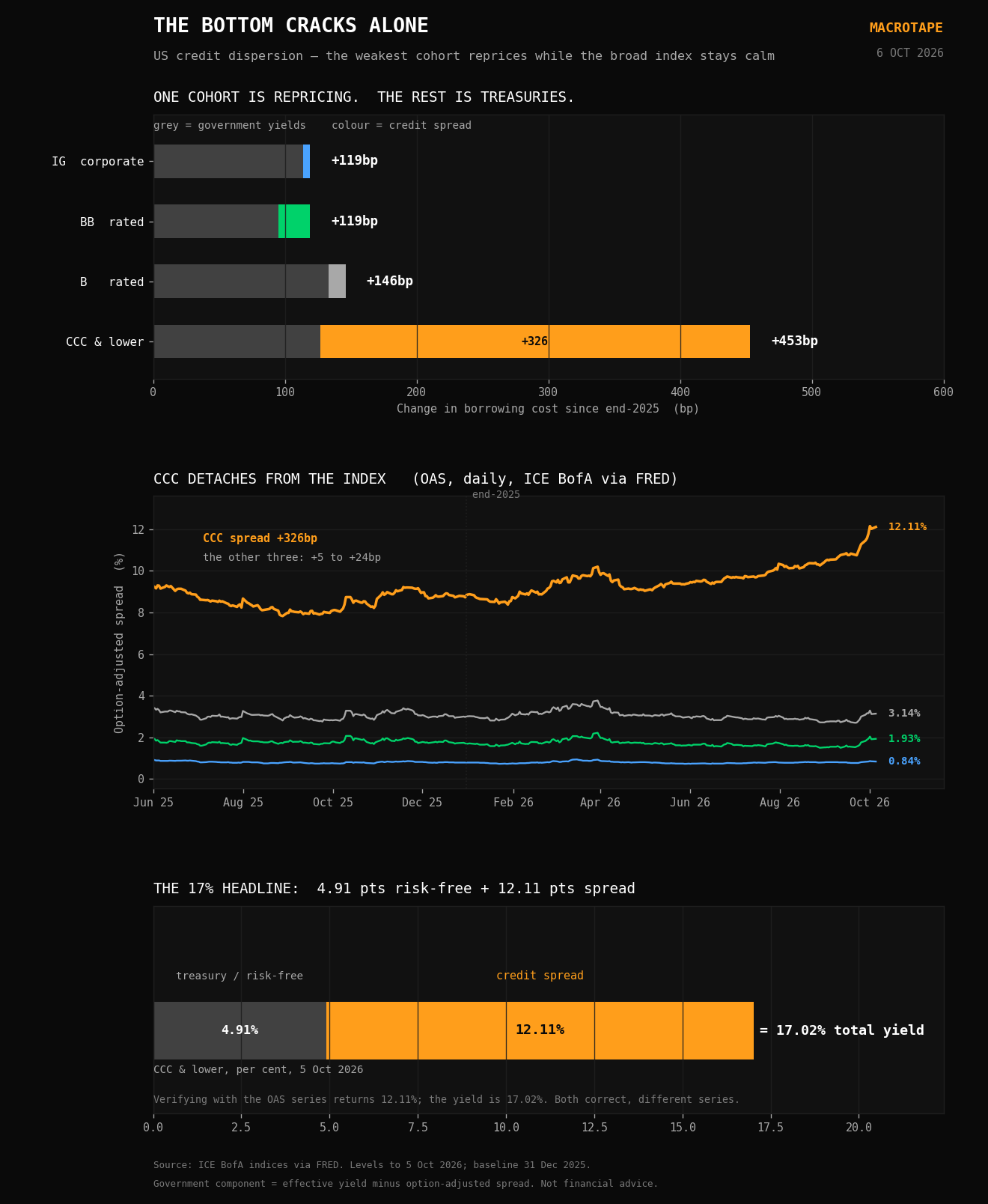Screen dimensions: 988x1204
Task: Click the +119bp value beside the IG corporate bar
Action: tap(355, 161)
